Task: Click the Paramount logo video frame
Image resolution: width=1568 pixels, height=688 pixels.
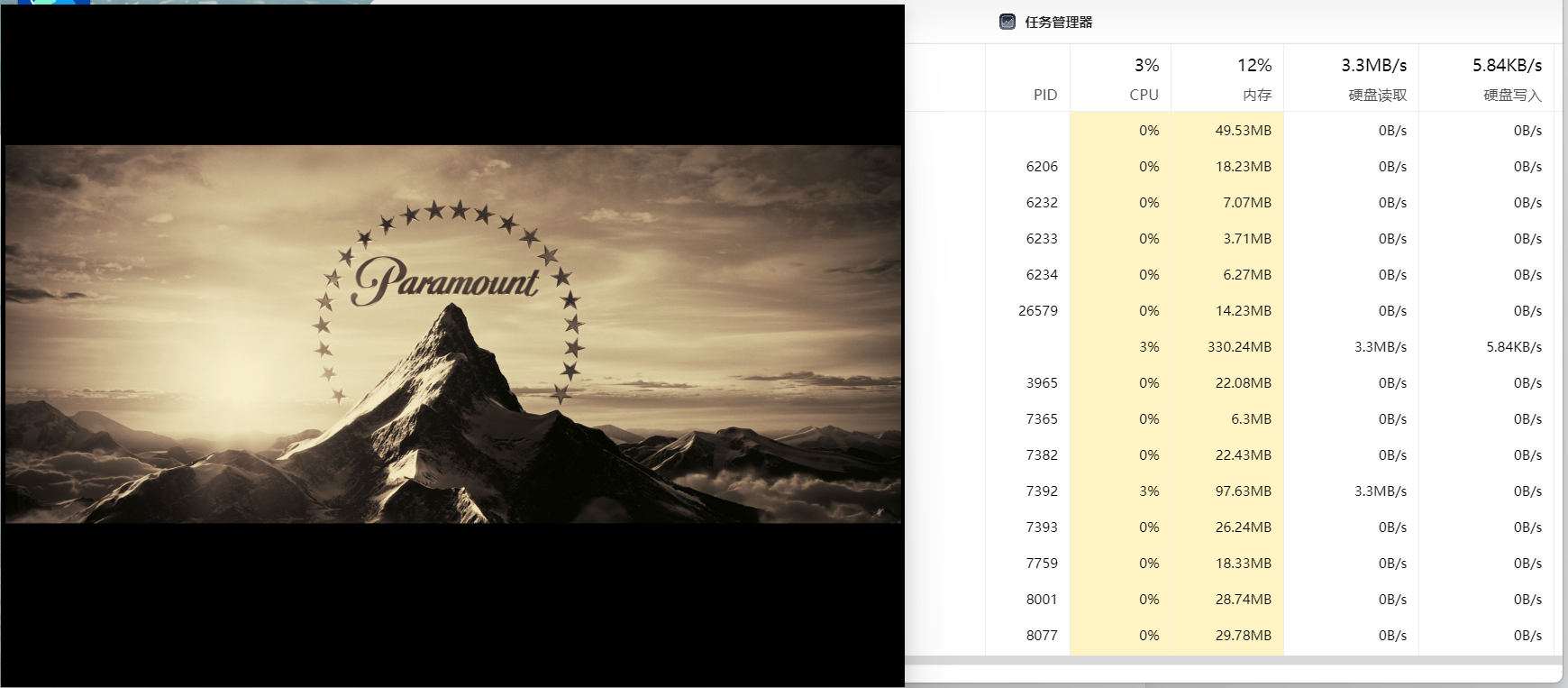Action: tap(452, 334)
